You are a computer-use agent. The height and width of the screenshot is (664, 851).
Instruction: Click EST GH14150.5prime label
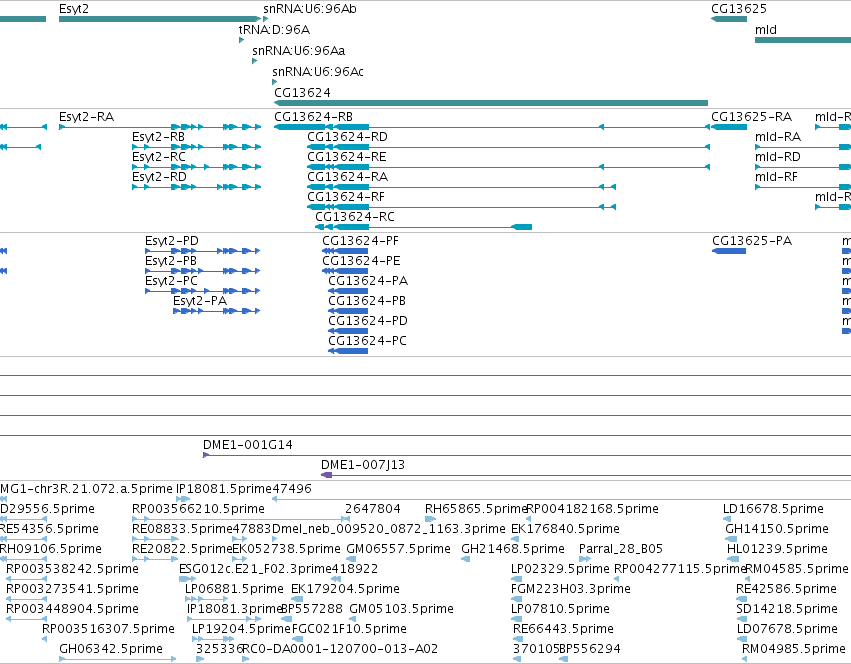point(777,529)
